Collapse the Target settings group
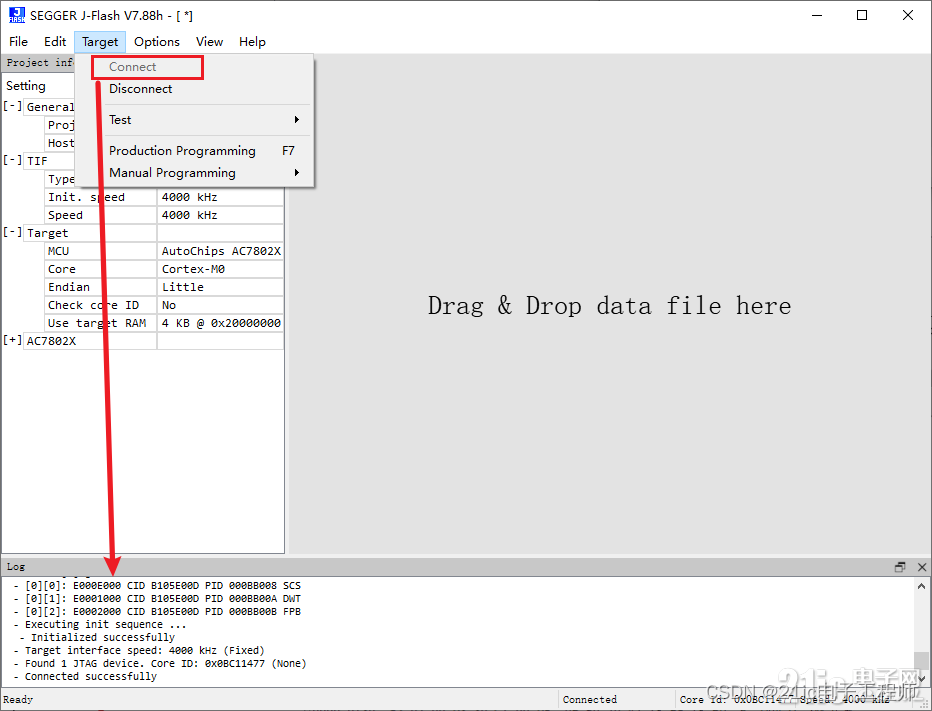This screenshot has width=932, height=711. coord(12,232)
